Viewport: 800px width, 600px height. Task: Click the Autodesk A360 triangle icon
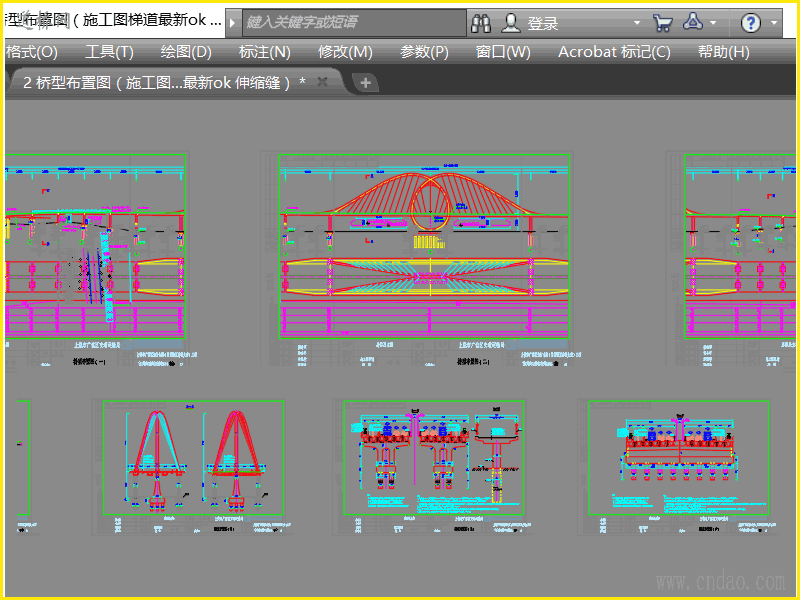694,23
